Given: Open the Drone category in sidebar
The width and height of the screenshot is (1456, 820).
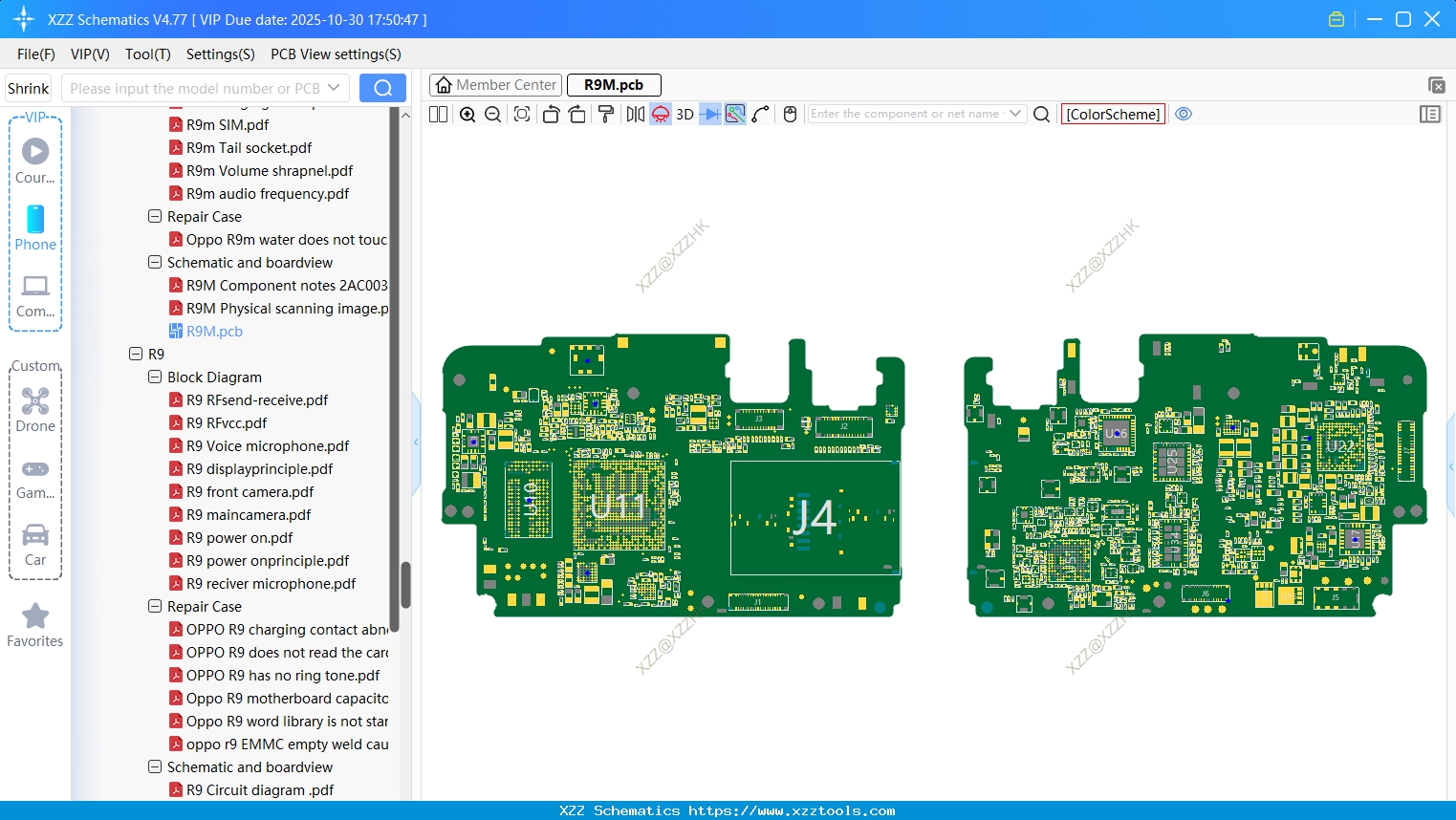Looking at the screenshot, I should click(35, 410).
